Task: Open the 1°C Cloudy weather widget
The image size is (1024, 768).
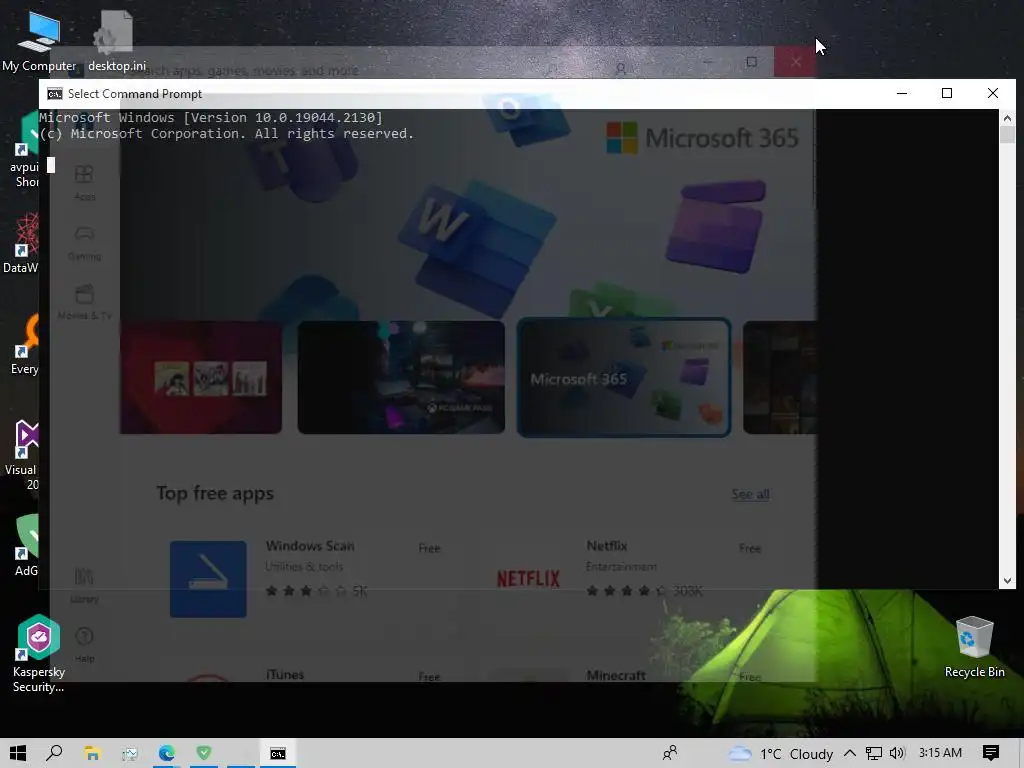Action: click(780, 753)
